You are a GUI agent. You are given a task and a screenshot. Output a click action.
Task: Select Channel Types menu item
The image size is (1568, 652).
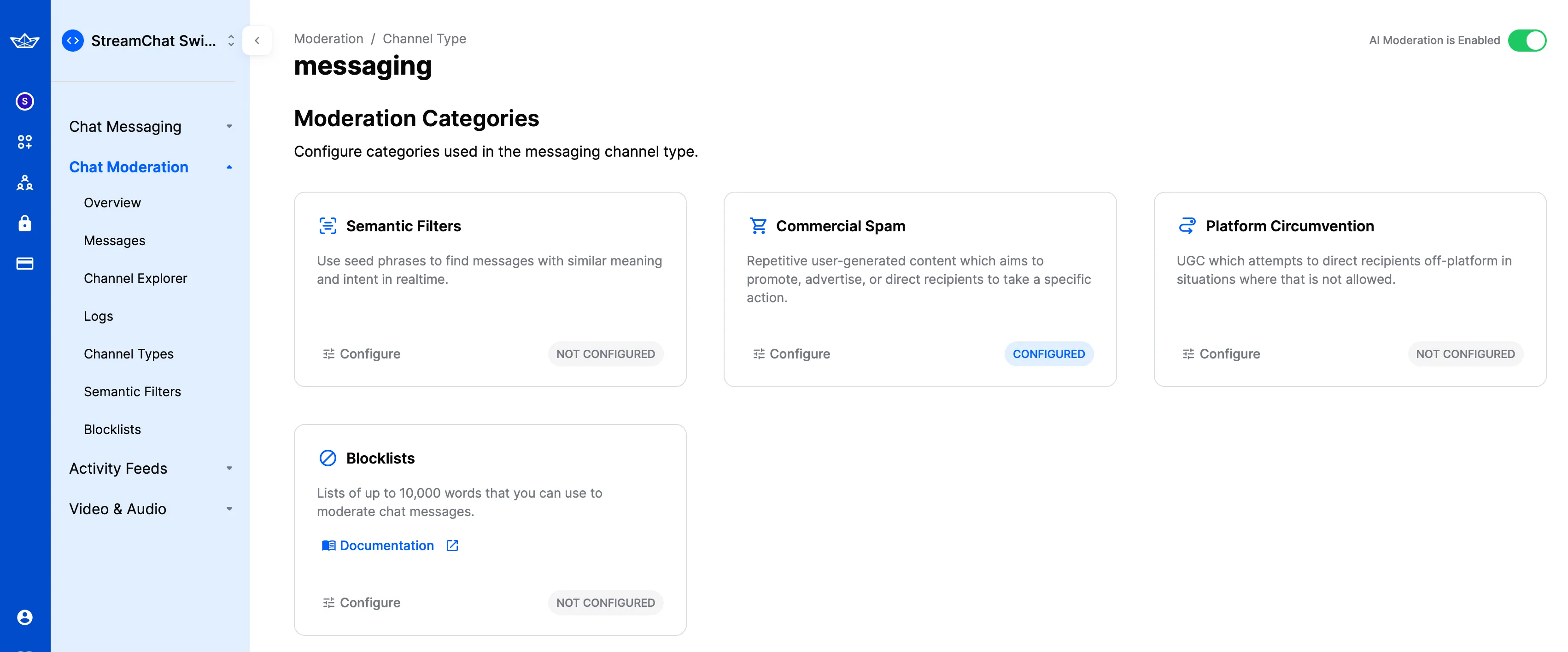tap(128, 353)
